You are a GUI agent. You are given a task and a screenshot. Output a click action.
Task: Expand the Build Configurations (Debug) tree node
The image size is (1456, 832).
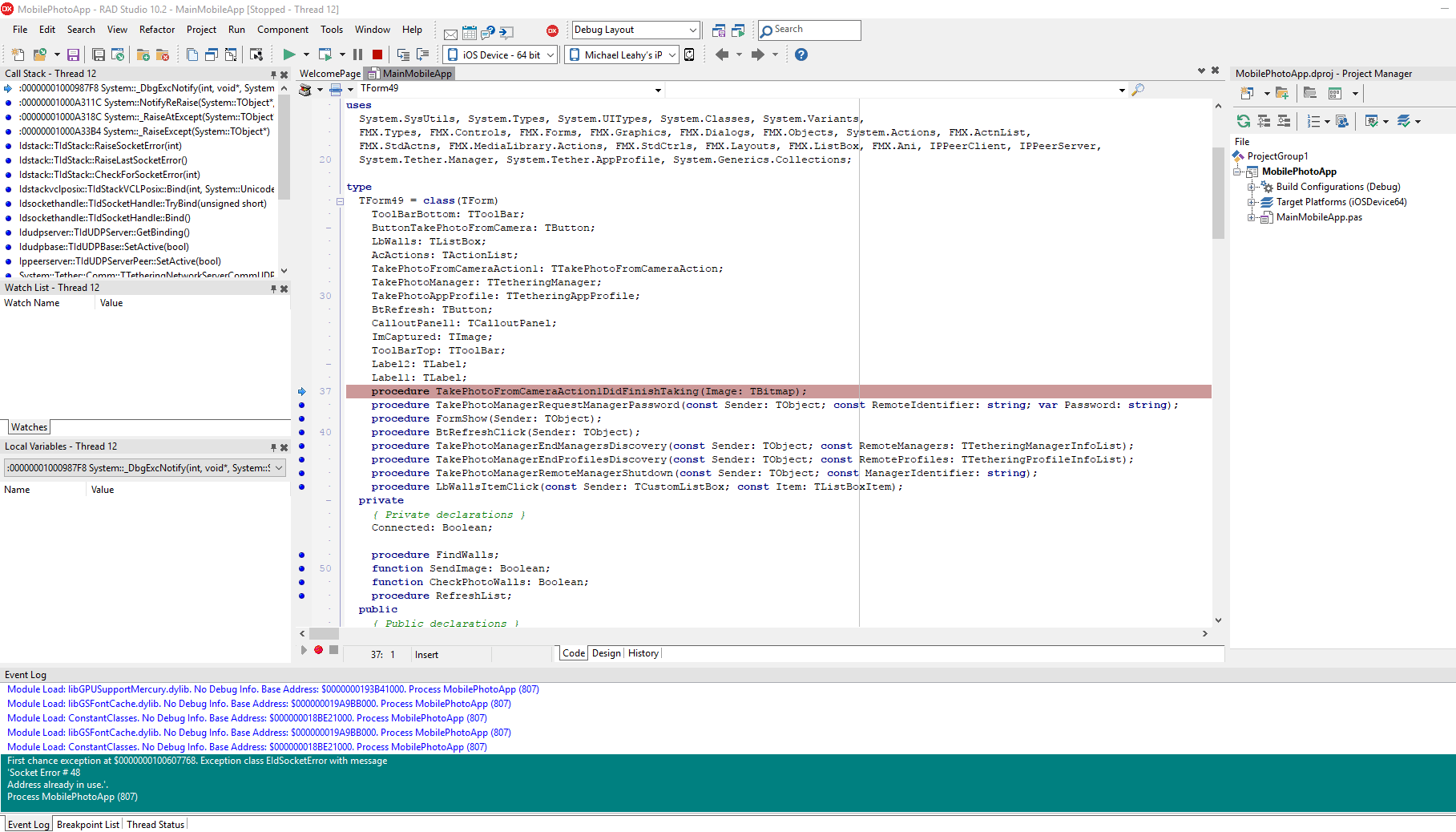(x=1252, y=187)
